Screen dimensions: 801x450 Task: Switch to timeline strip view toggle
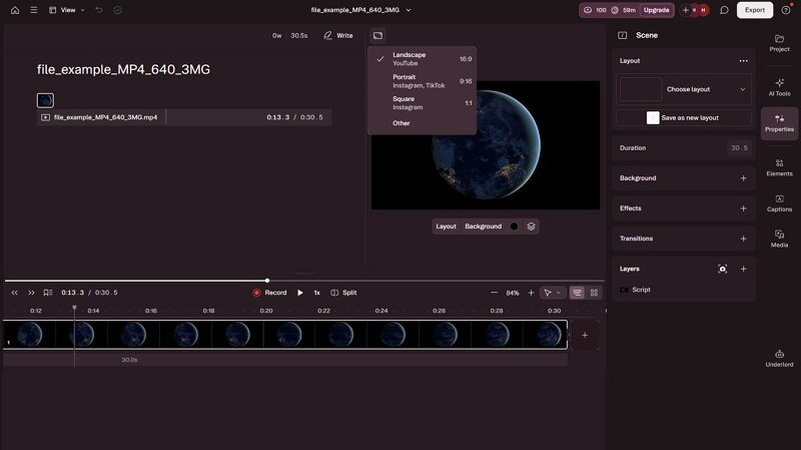(577, 293)
